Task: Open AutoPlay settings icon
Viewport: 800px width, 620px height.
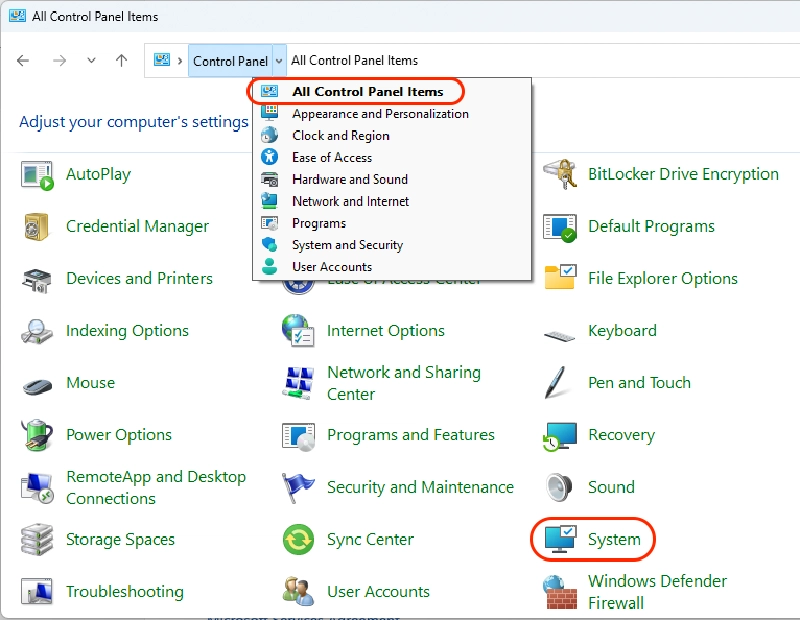Action: click(x=37, y=174)
